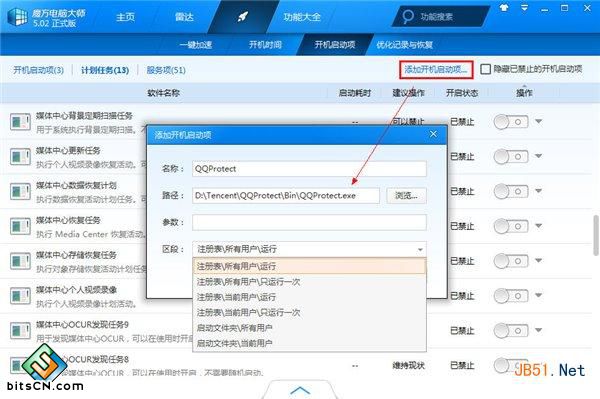Open the title bar dropdown menu icon
This screenshot has width=600, height=399.
coord(524,8)
